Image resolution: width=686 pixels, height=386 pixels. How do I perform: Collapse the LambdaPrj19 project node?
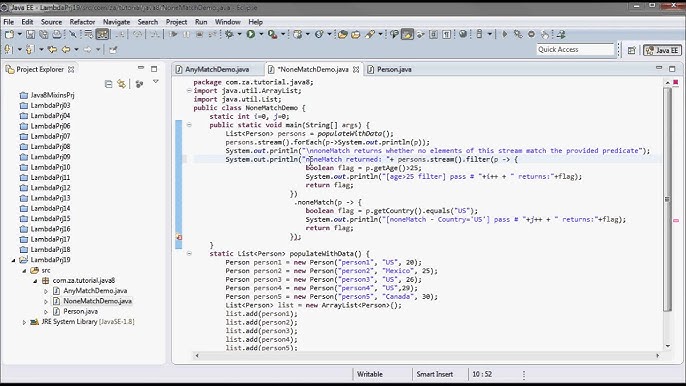coord(14,260)
